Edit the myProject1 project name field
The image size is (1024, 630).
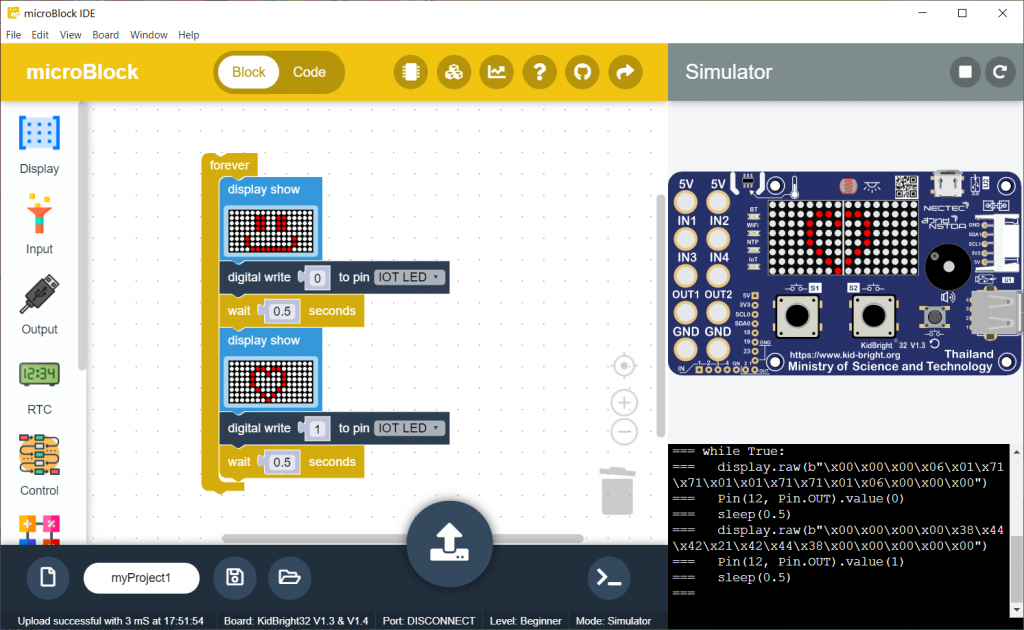141,578
